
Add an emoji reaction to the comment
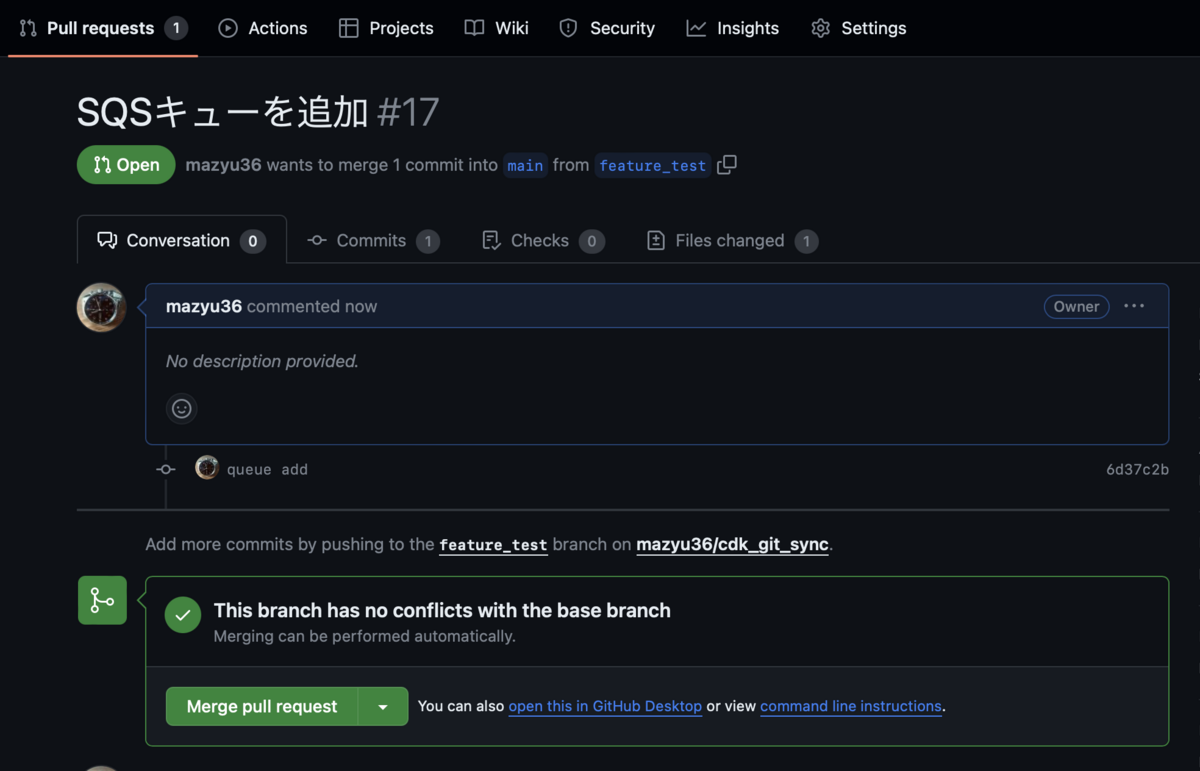click(181, 408)
